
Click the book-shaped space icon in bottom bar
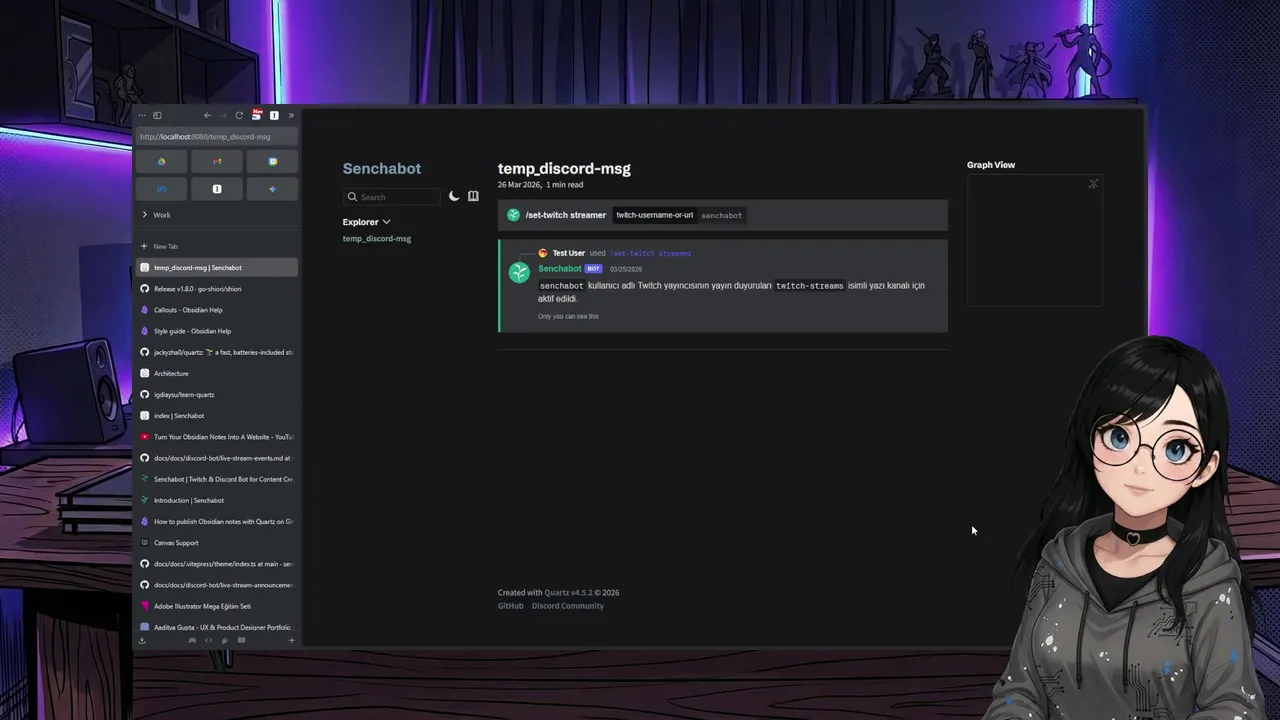[x=241, y=640]
